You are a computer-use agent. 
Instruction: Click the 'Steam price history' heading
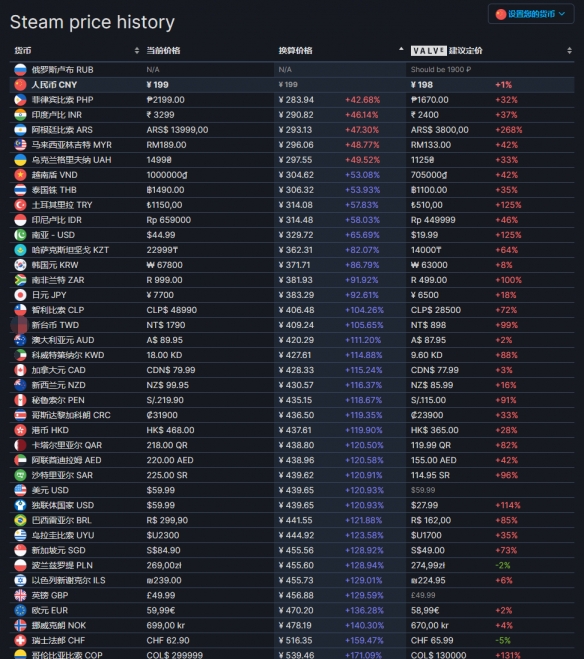tap(92, 22)
